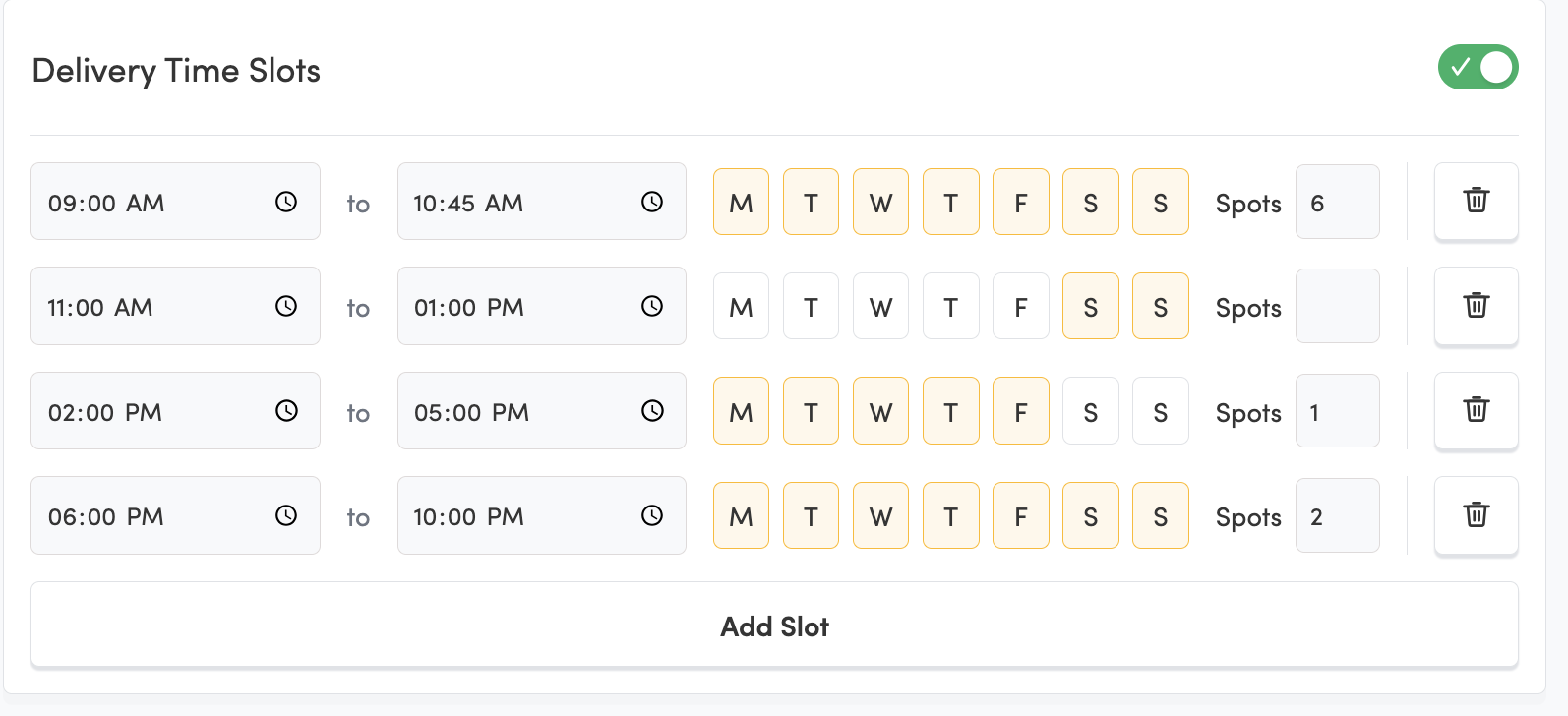Trash the 06:00 PM delivery slot

1476,514
